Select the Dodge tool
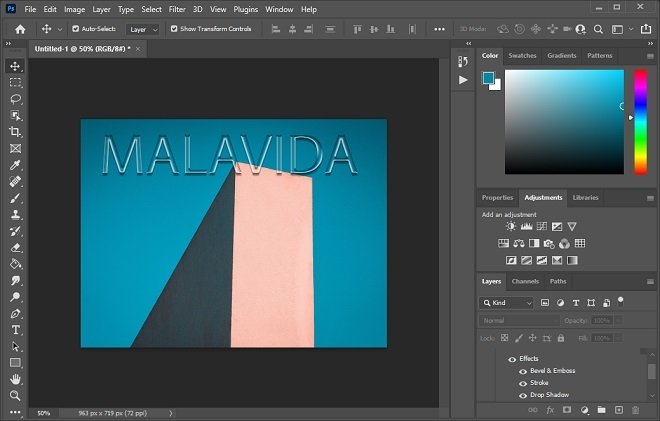 point(15,297)
